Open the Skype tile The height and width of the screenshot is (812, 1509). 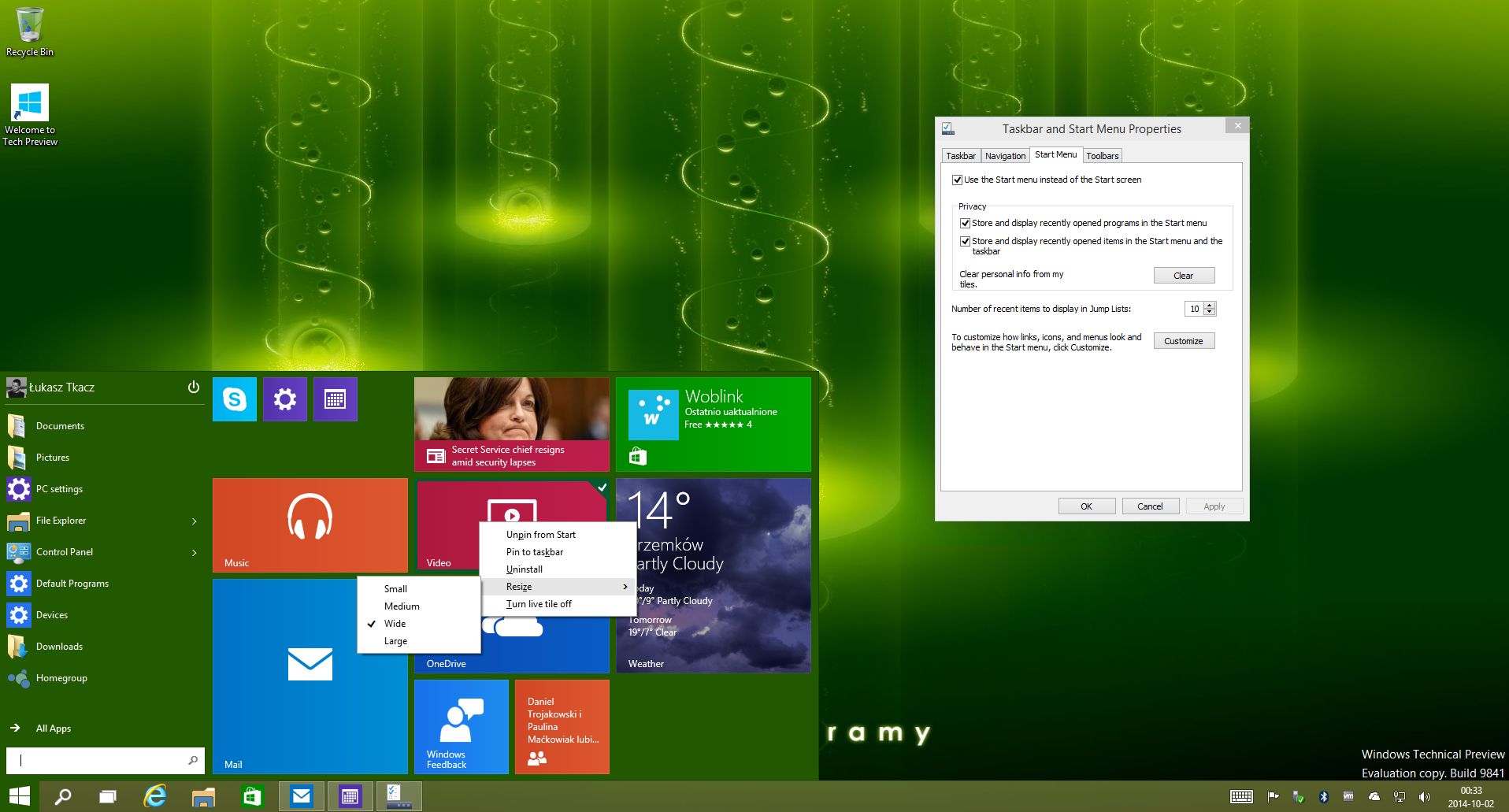pos(234,399)
